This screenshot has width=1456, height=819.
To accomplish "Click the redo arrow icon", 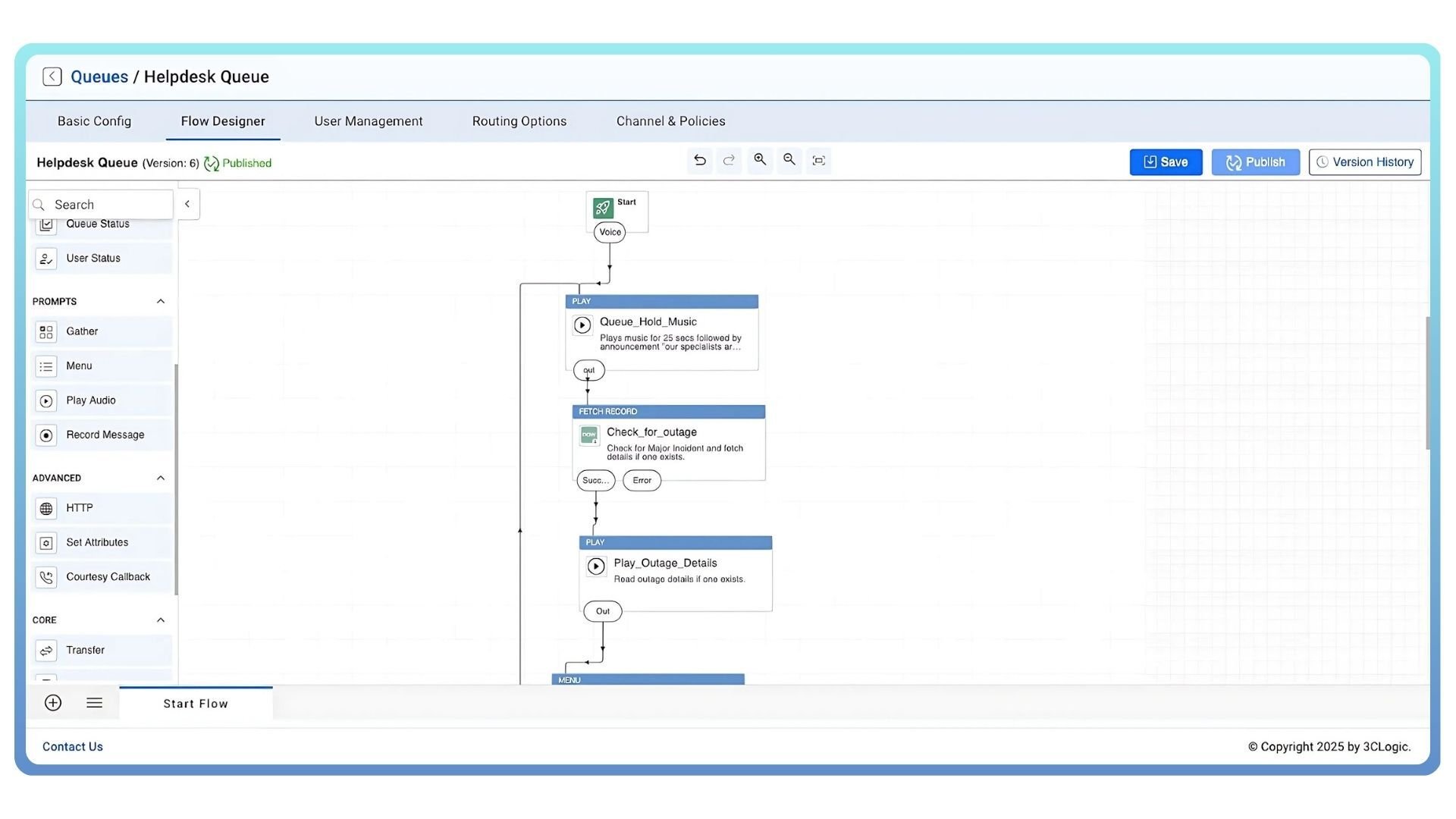I will [x=729, y=161].
